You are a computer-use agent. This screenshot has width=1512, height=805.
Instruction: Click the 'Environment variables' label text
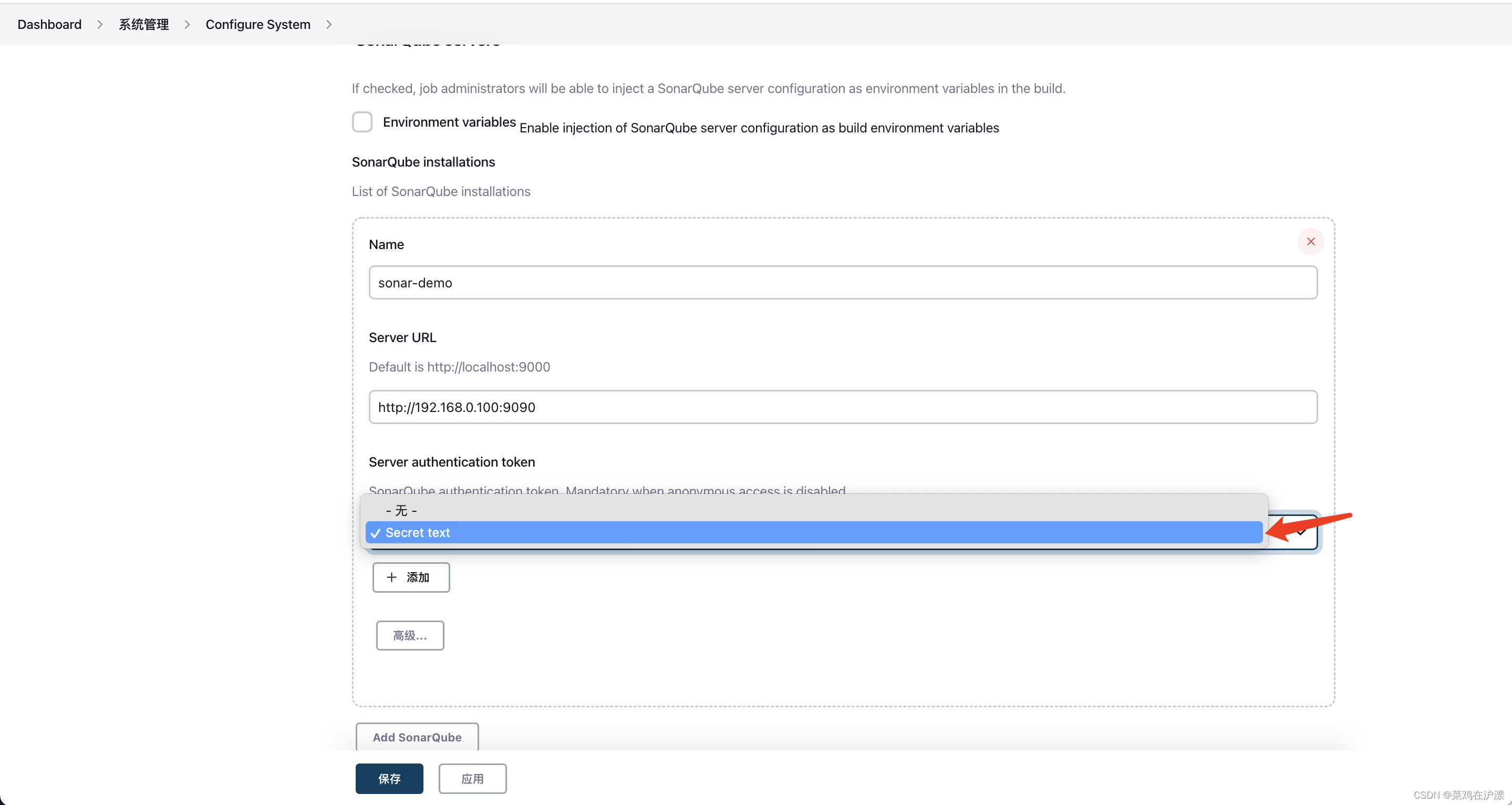point(449,122)
